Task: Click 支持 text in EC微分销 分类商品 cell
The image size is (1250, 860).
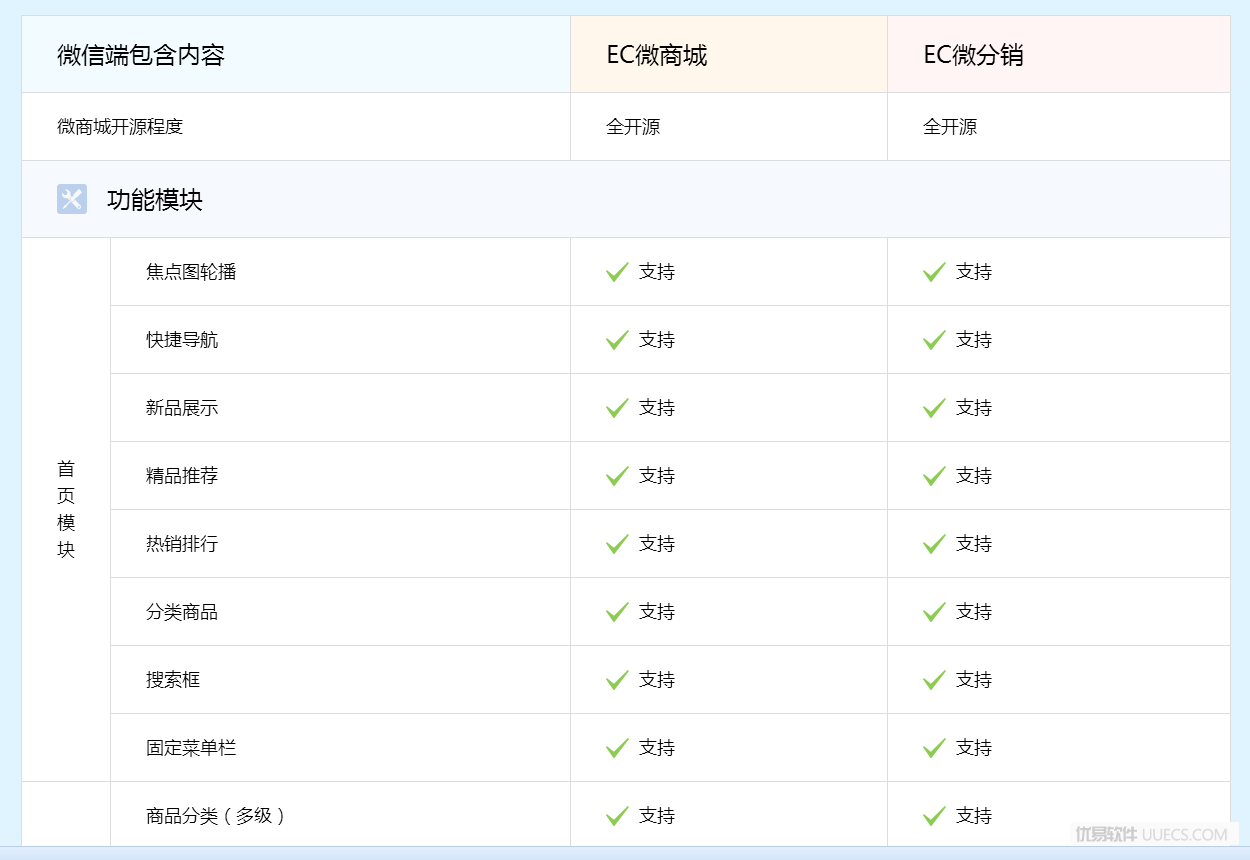Action: point(974,612)
